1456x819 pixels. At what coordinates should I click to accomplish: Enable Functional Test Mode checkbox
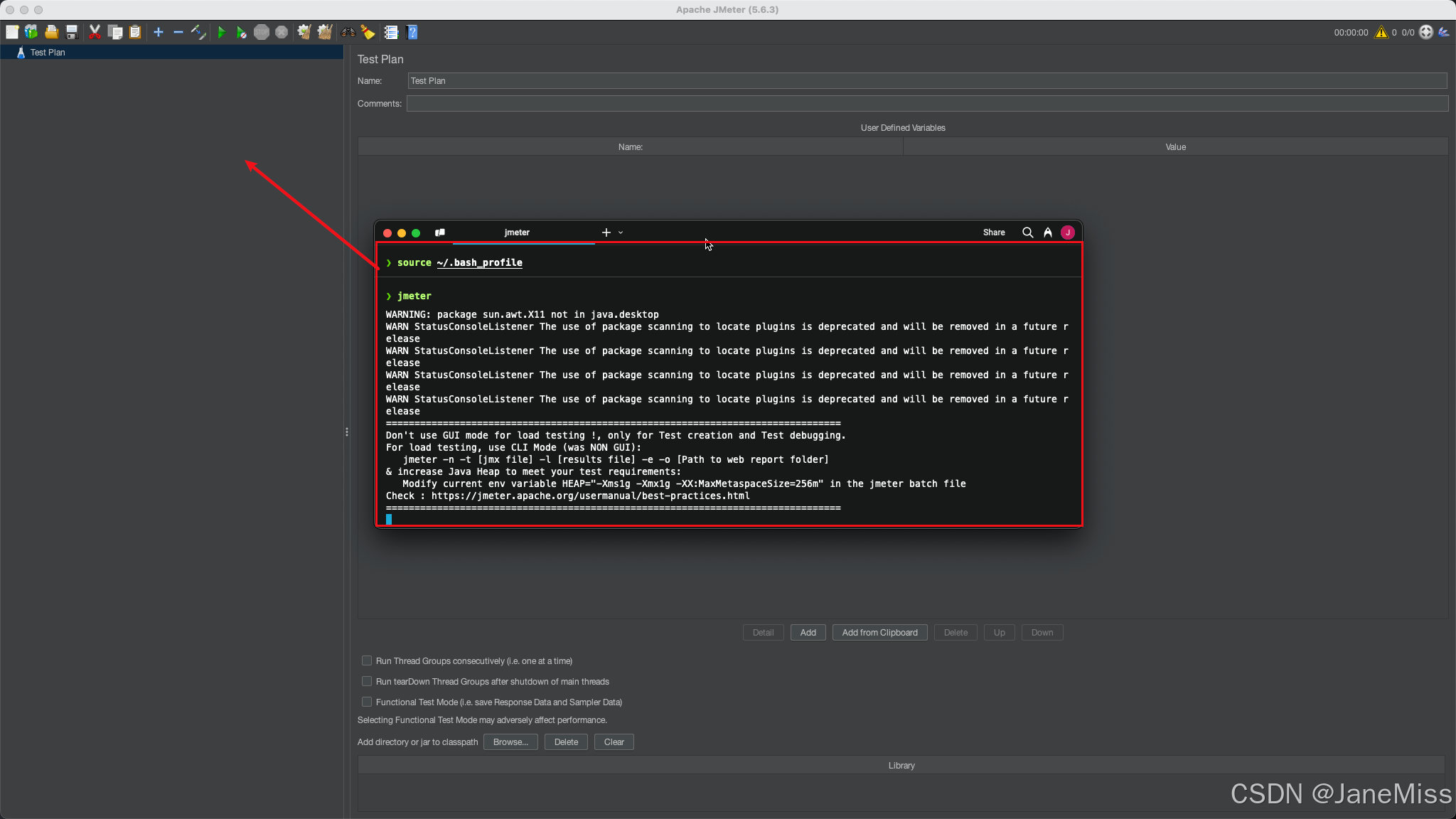click(x=367, y=702)
